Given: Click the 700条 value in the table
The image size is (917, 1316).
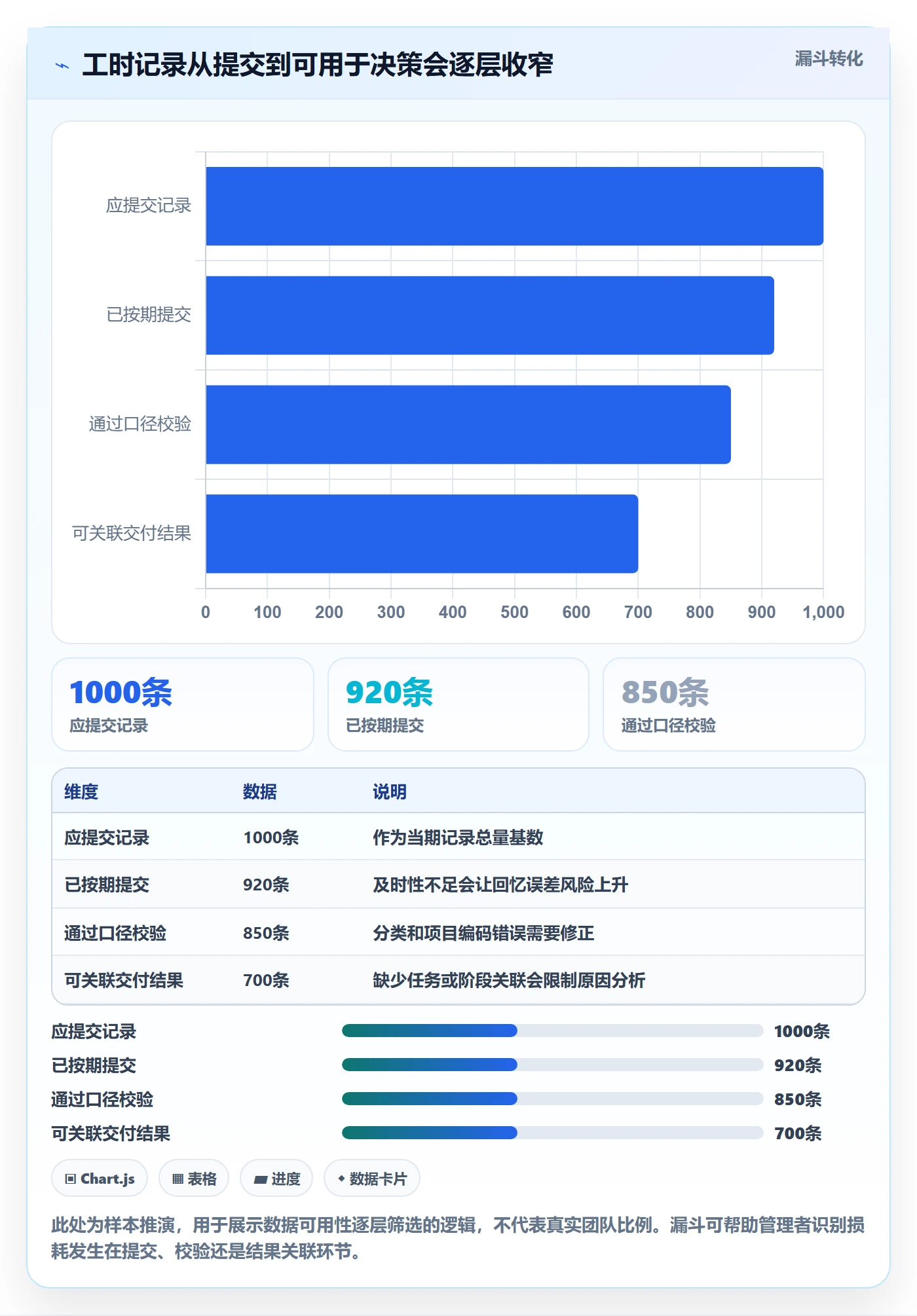Looking at the screenshot, I should [x=266, y=980].
